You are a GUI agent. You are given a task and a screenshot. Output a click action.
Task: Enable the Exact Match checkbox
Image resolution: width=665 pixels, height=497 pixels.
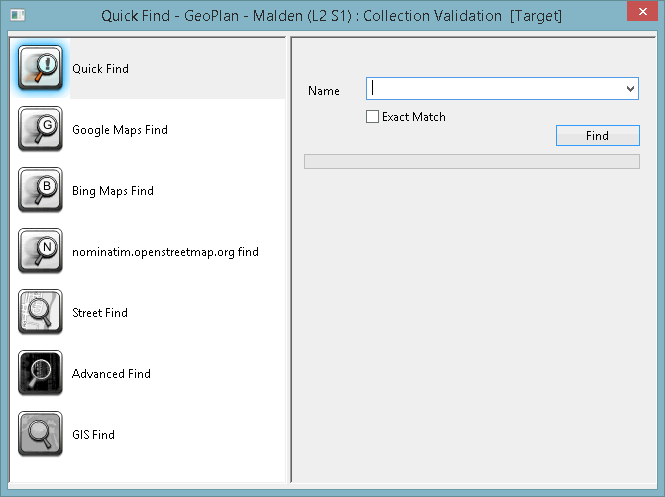(x=372, y=117)
